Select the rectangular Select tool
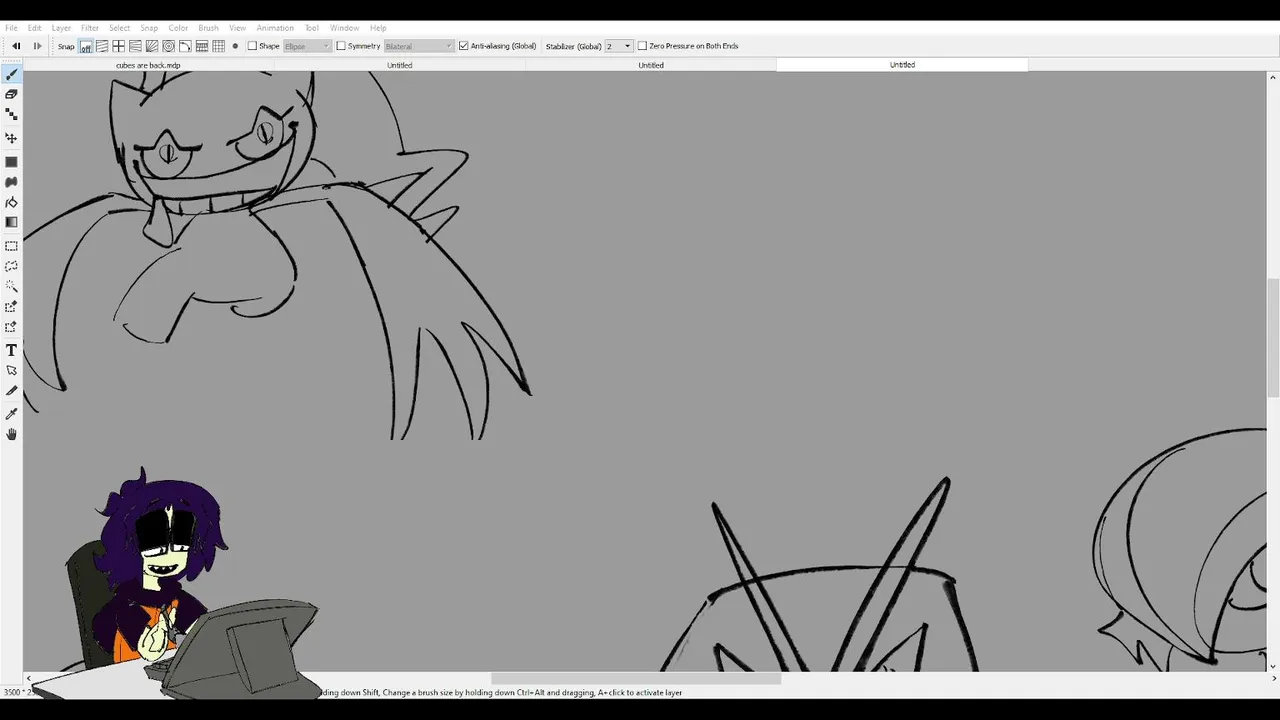1280x720 pixels. 11,246
